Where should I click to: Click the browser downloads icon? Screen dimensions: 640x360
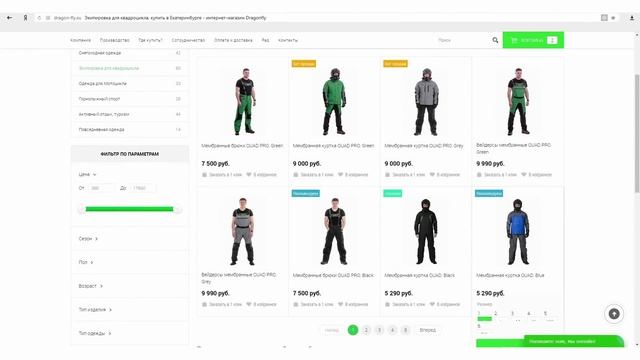632,18
